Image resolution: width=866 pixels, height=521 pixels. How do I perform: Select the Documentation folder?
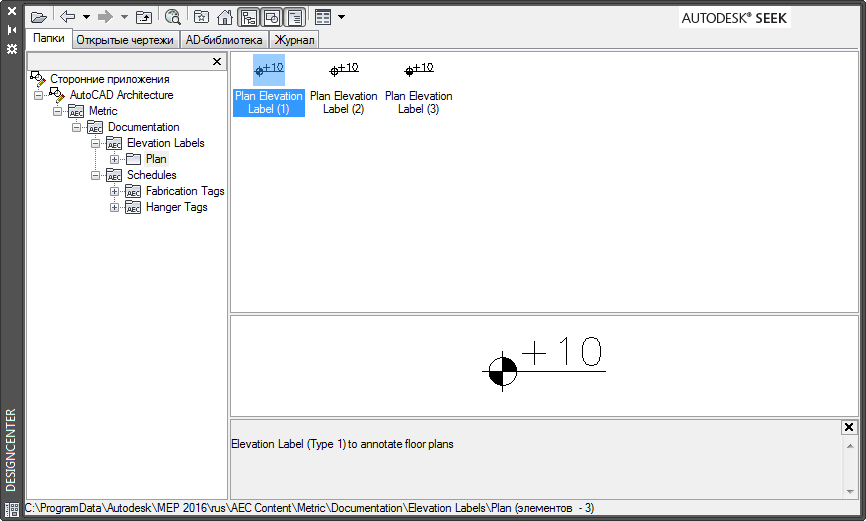144,127
